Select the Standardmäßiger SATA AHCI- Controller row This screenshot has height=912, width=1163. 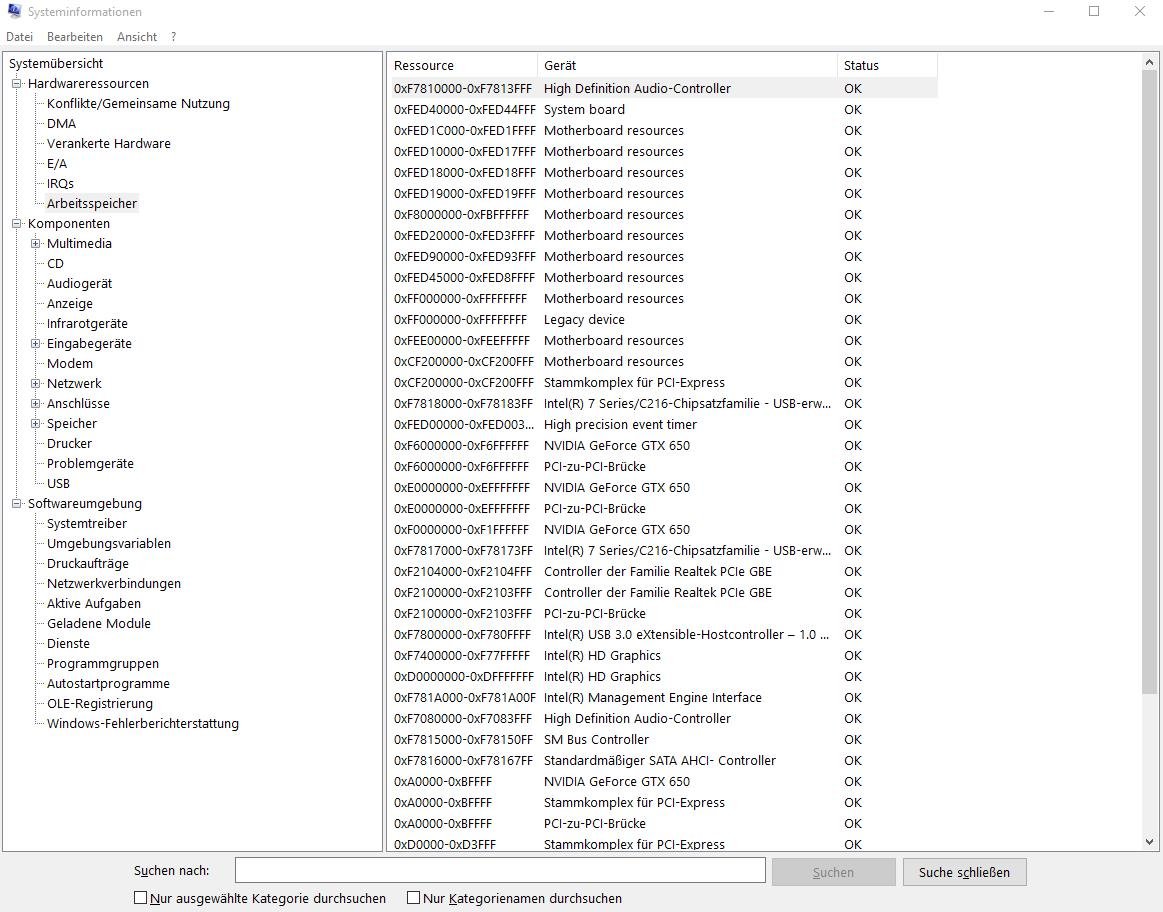[663, 761]
